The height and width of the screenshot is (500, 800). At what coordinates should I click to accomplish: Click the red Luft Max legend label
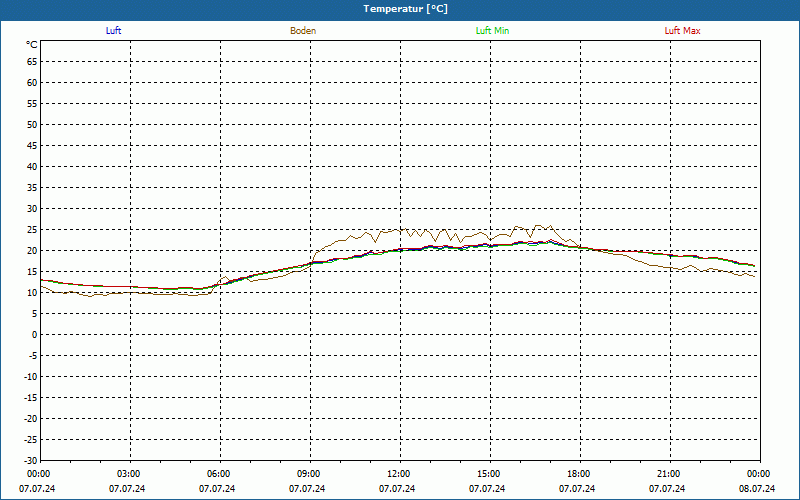click(x=682, y=31)
